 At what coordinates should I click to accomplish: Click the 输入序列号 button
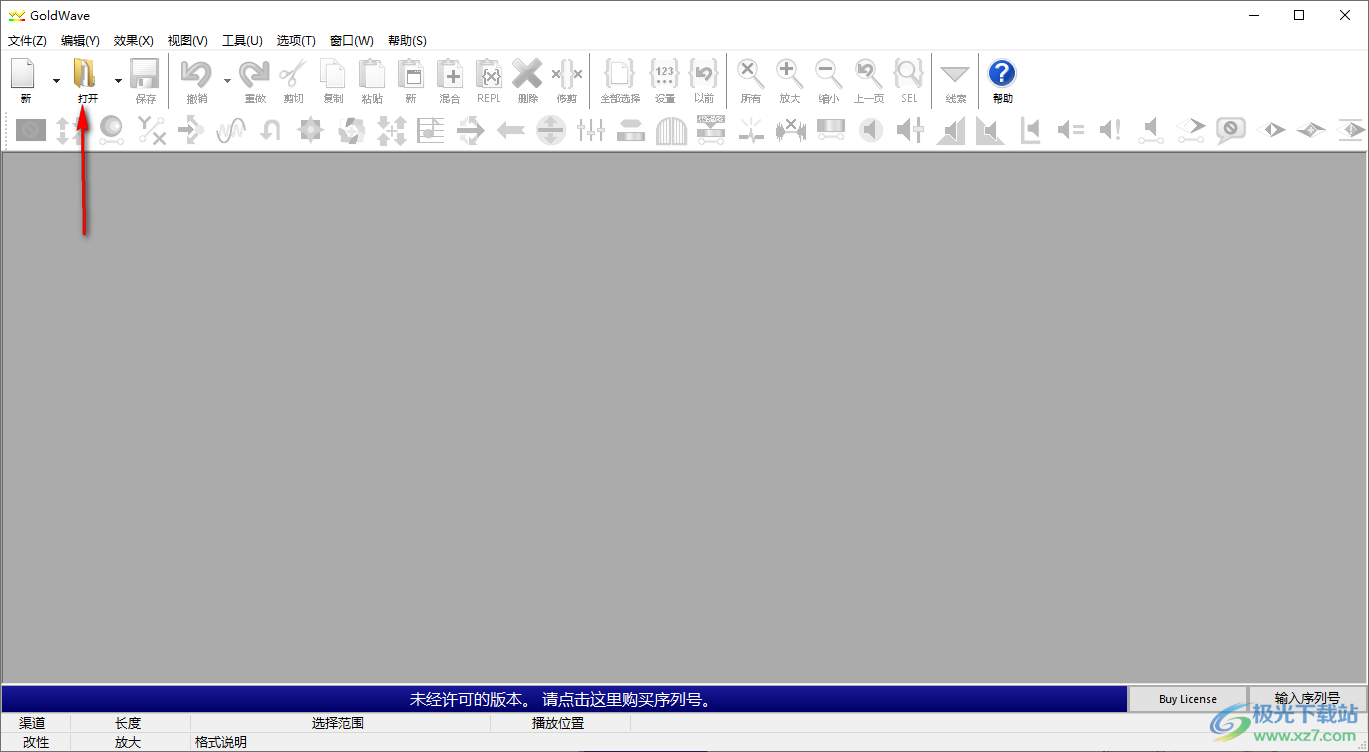[1307, 698]
